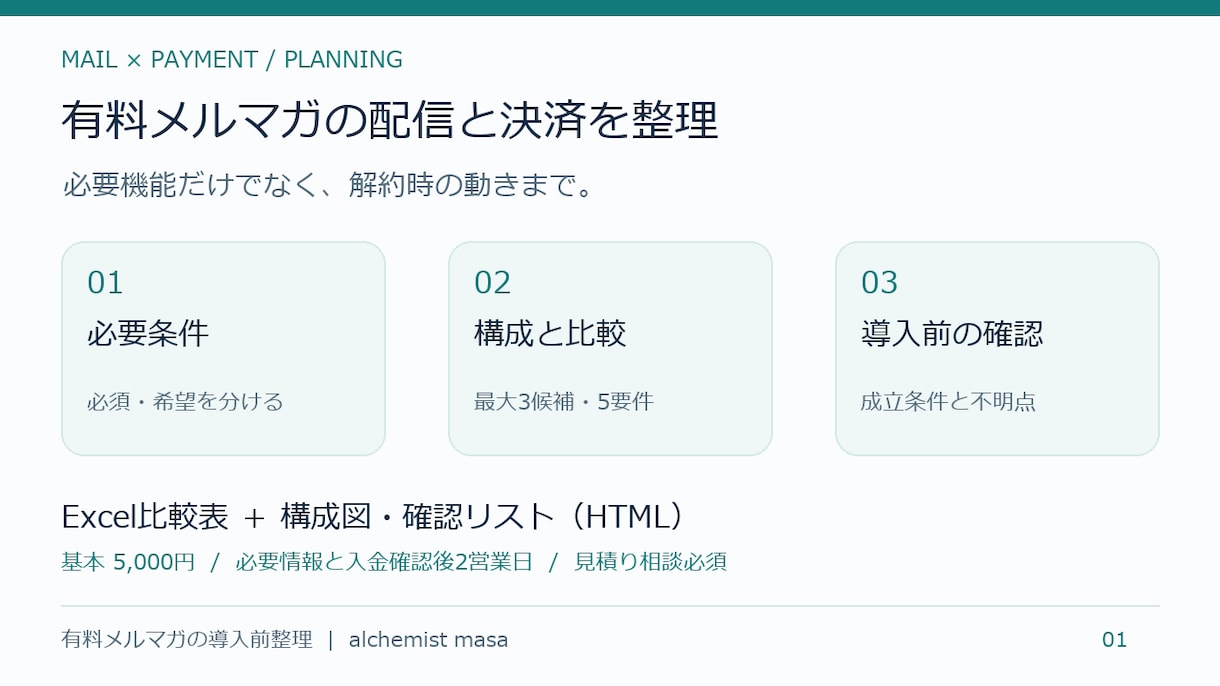Screen dimensions: 1220x686
Task: Click 'Excel比較表 ＋ 構成図・確認リスト（HTML）' line
Action: [375, 517]
